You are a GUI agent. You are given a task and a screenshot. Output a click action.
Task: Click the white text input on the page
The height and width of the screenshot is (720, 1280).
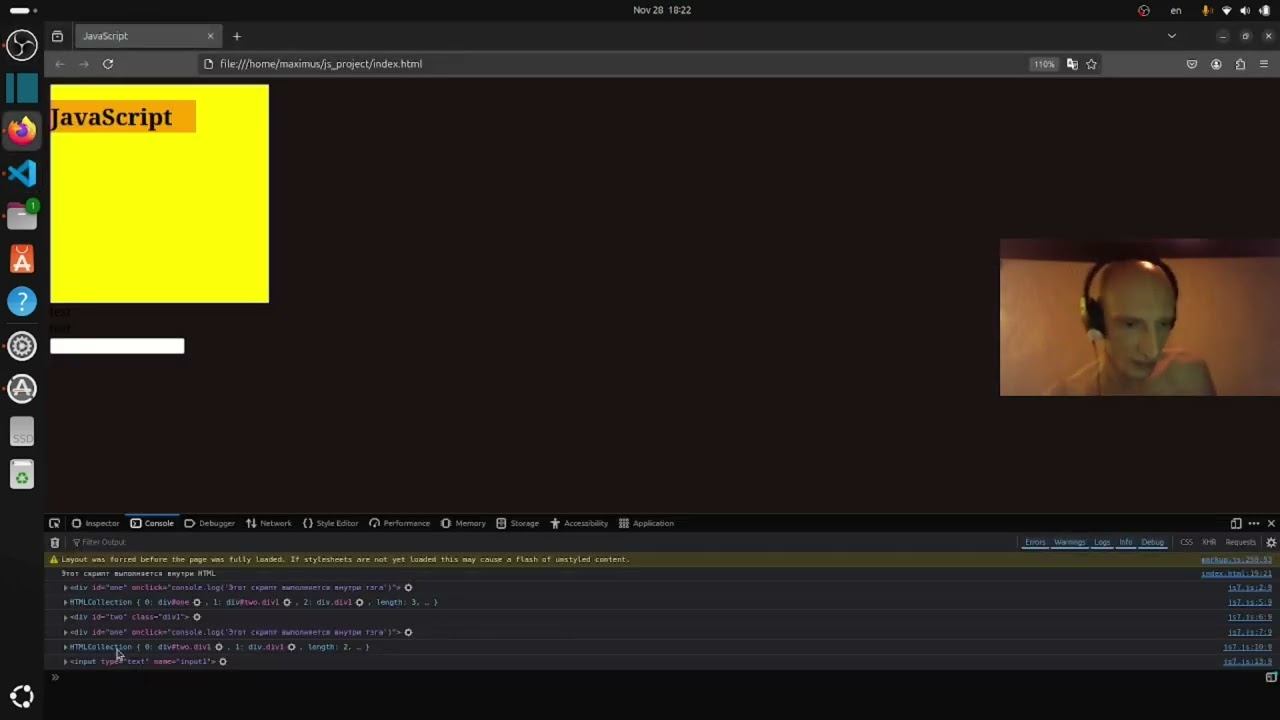[117, 346]
